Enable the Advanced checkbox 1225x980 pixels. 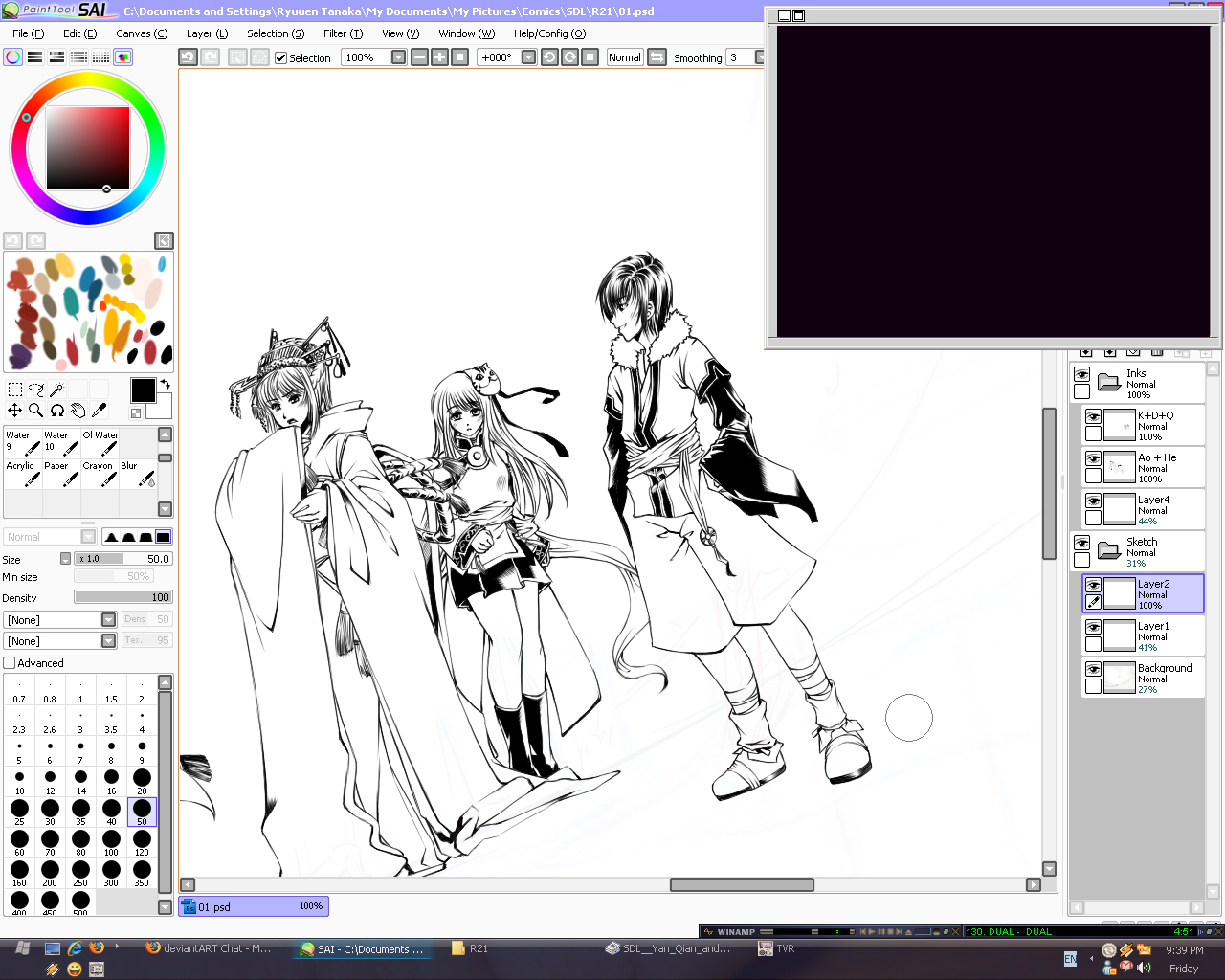coord(10,663)
